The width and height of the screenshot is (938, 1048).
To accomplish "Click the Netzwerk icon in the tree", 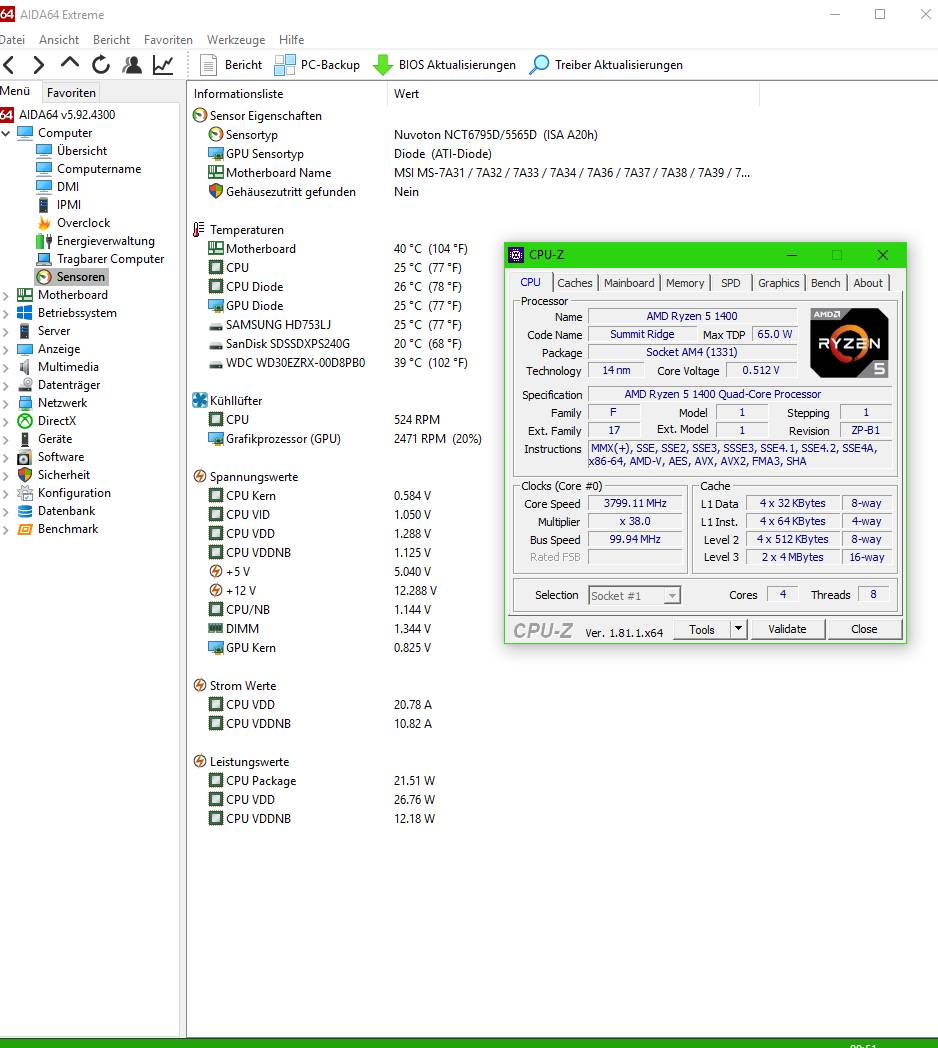I will [x=25, y=403].
